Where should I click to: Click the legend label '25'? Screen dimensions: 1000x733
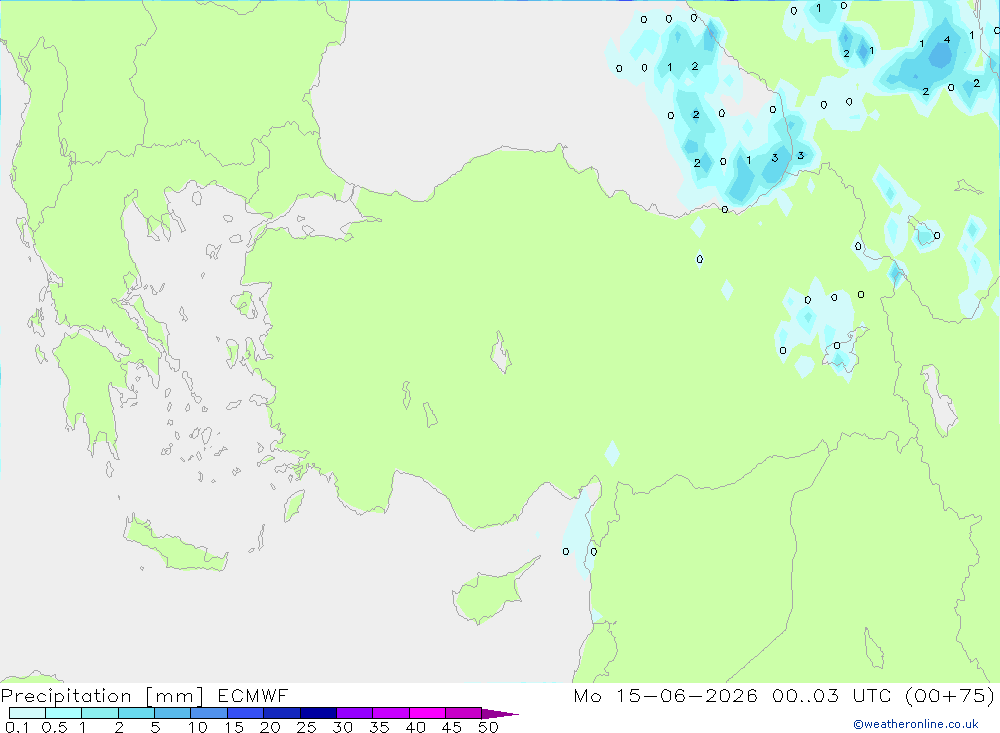(307, 727)
